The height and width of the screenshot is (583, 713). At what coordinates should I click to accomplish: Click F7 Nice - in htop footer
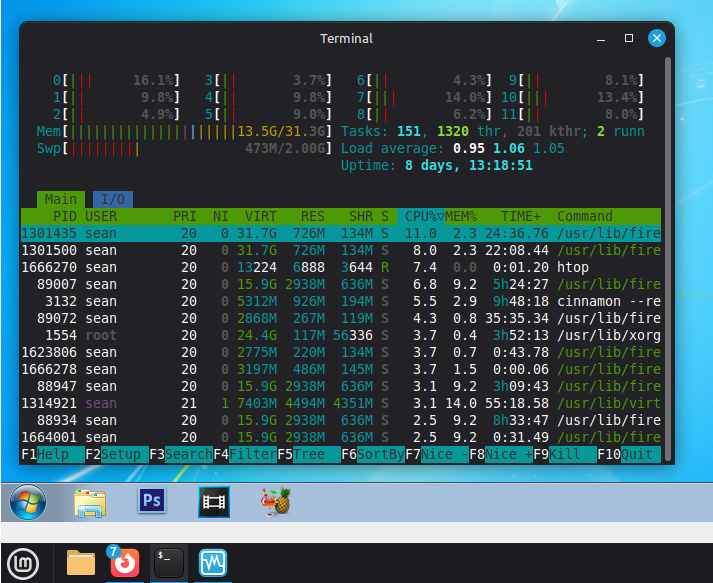pos(437,454)
